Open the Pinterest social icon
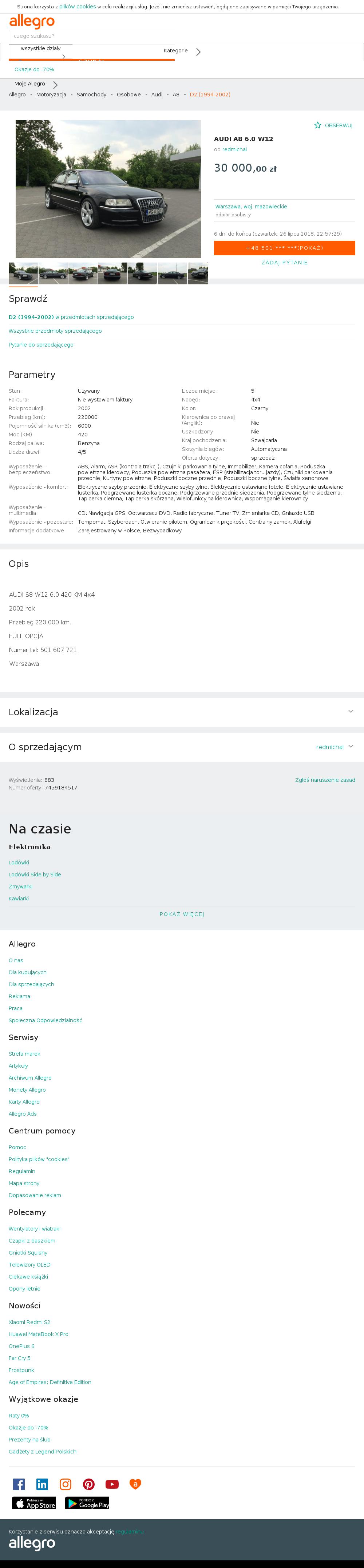Viewport: 364px width, 1568px height. point(89,1484)
